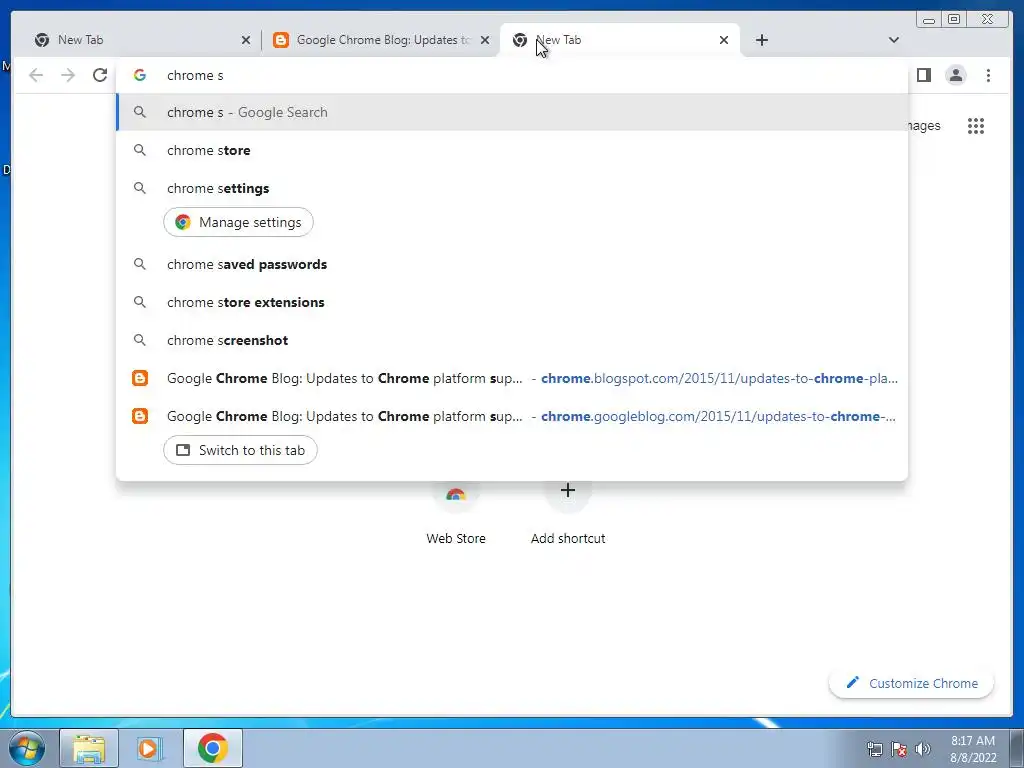The image size is (1024, 768).
Task: Open the network tray icon
Action: pos(874,749)
